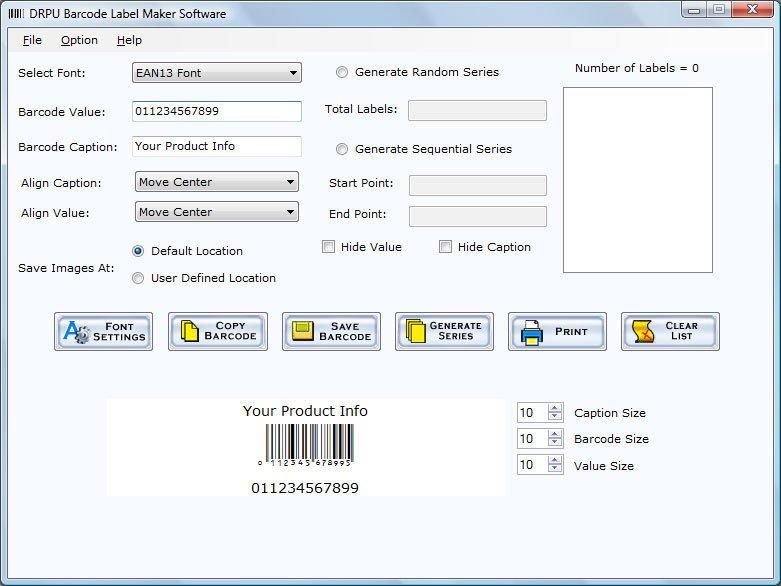This screenshot has width=781, height=586.
Task: Choose Default Location radio button
Action: (138, 251)
